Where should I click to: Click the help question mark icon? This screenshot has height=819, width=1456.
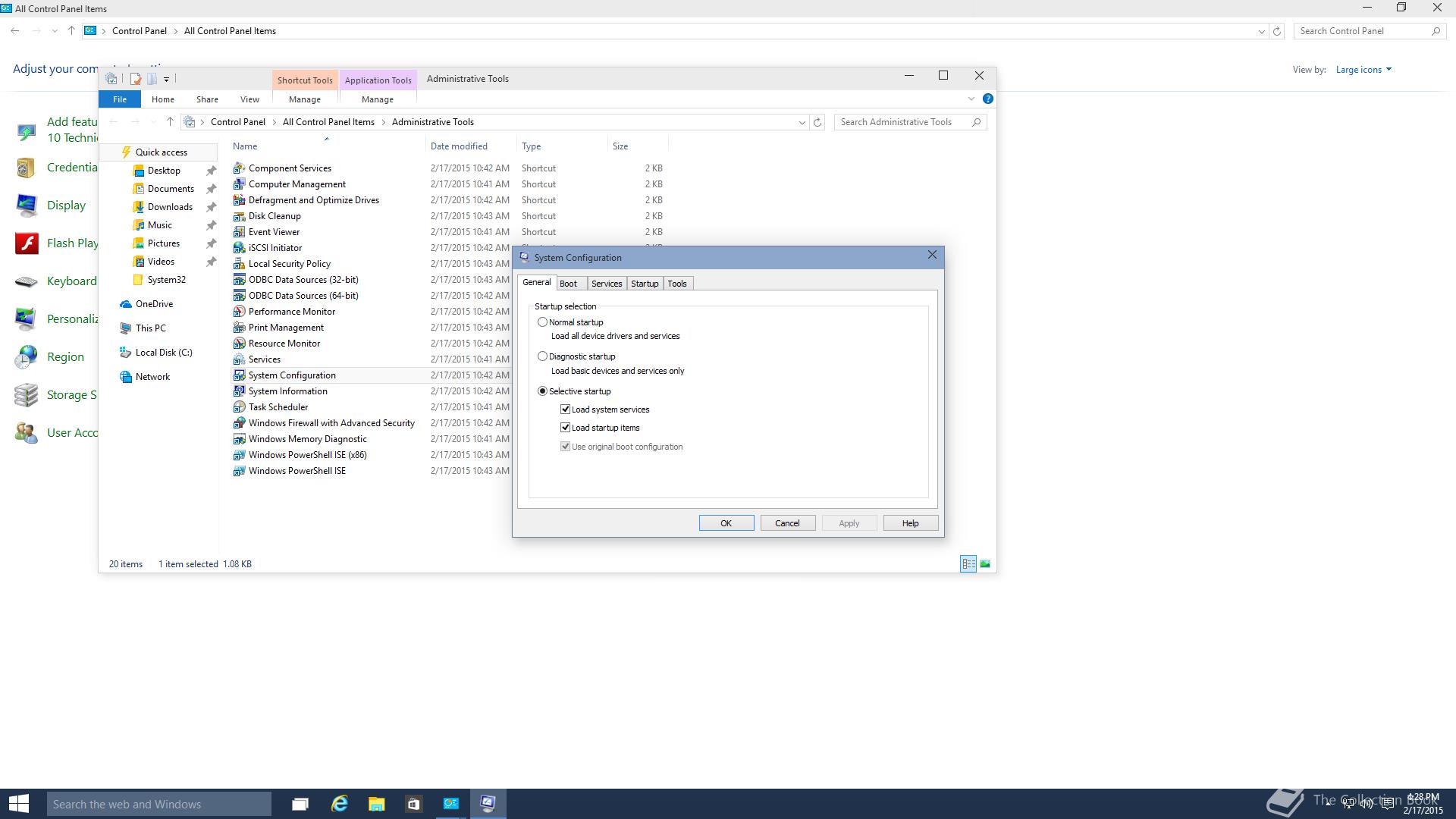pyautogui.click(x=987, y=99)
